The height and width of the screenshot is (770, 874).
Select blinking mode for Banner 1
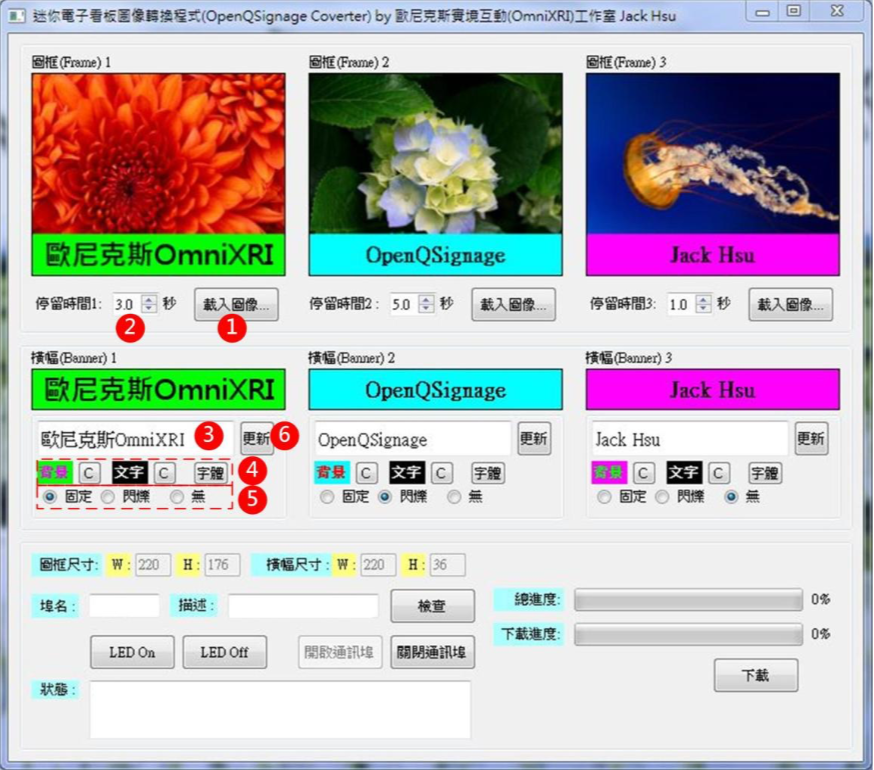coord(108,496)
